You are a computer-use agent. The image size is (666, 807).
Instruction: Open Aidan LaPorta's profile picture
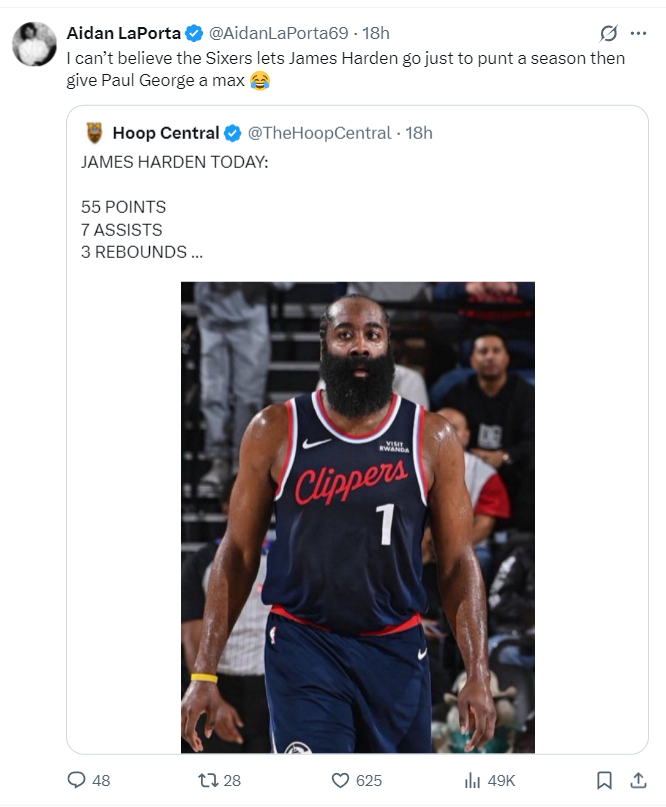point(34,44)
